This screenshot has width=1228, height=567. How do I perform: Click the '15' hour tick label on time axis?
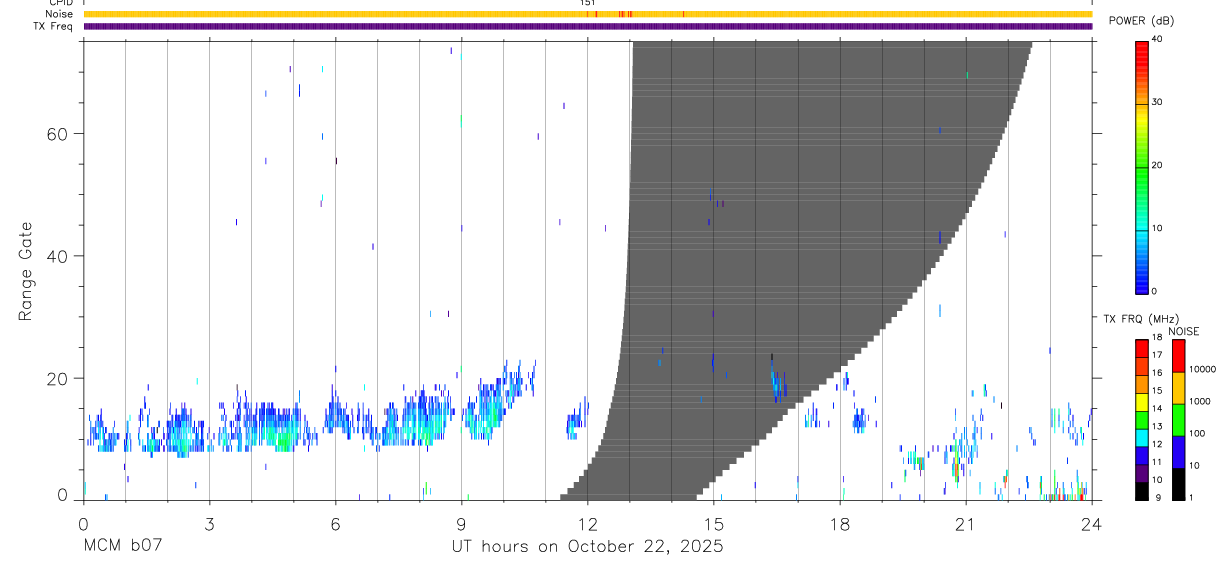coord(714,524)
